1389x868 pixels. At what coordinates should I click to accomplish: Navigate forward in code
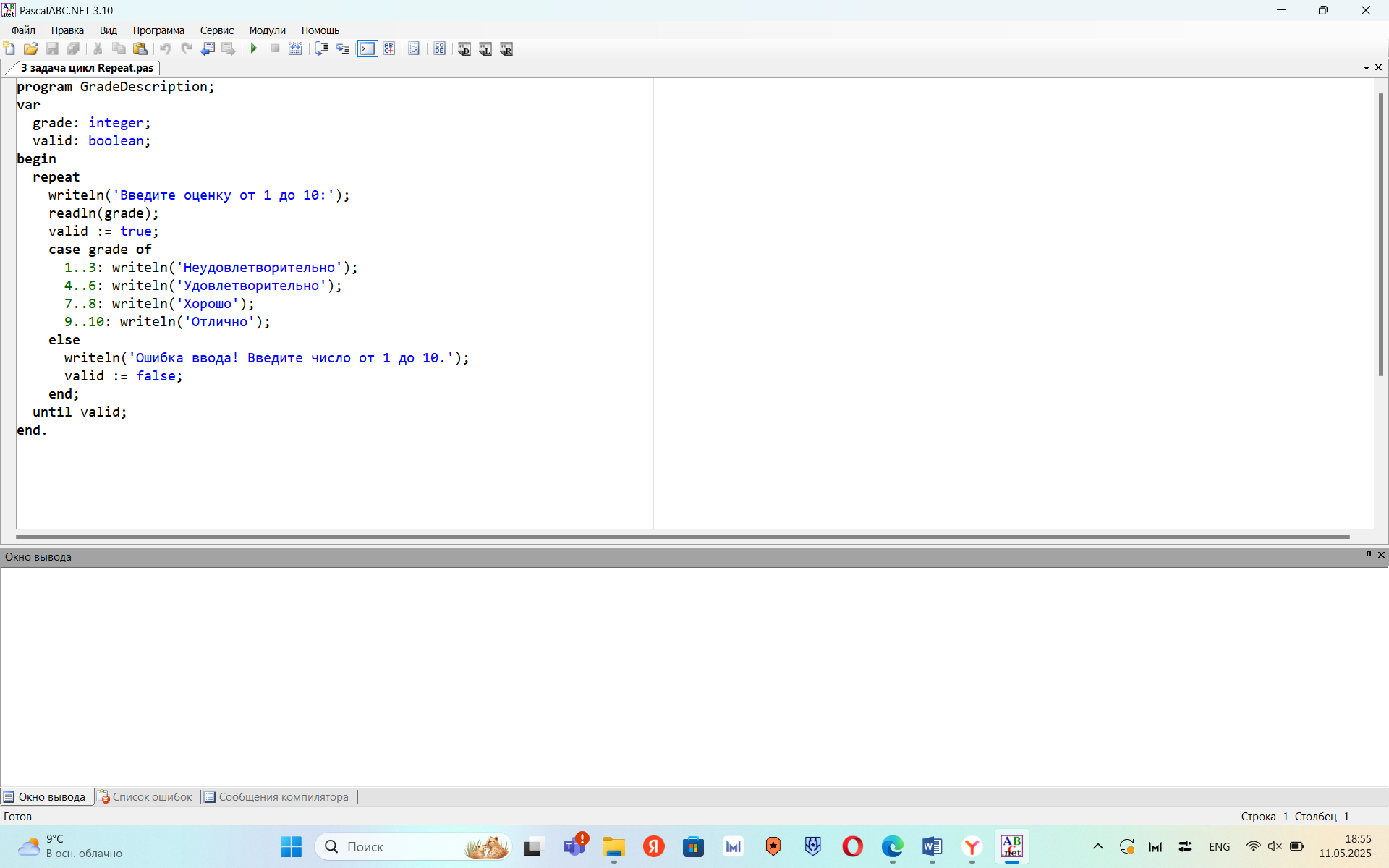(229, 48)
